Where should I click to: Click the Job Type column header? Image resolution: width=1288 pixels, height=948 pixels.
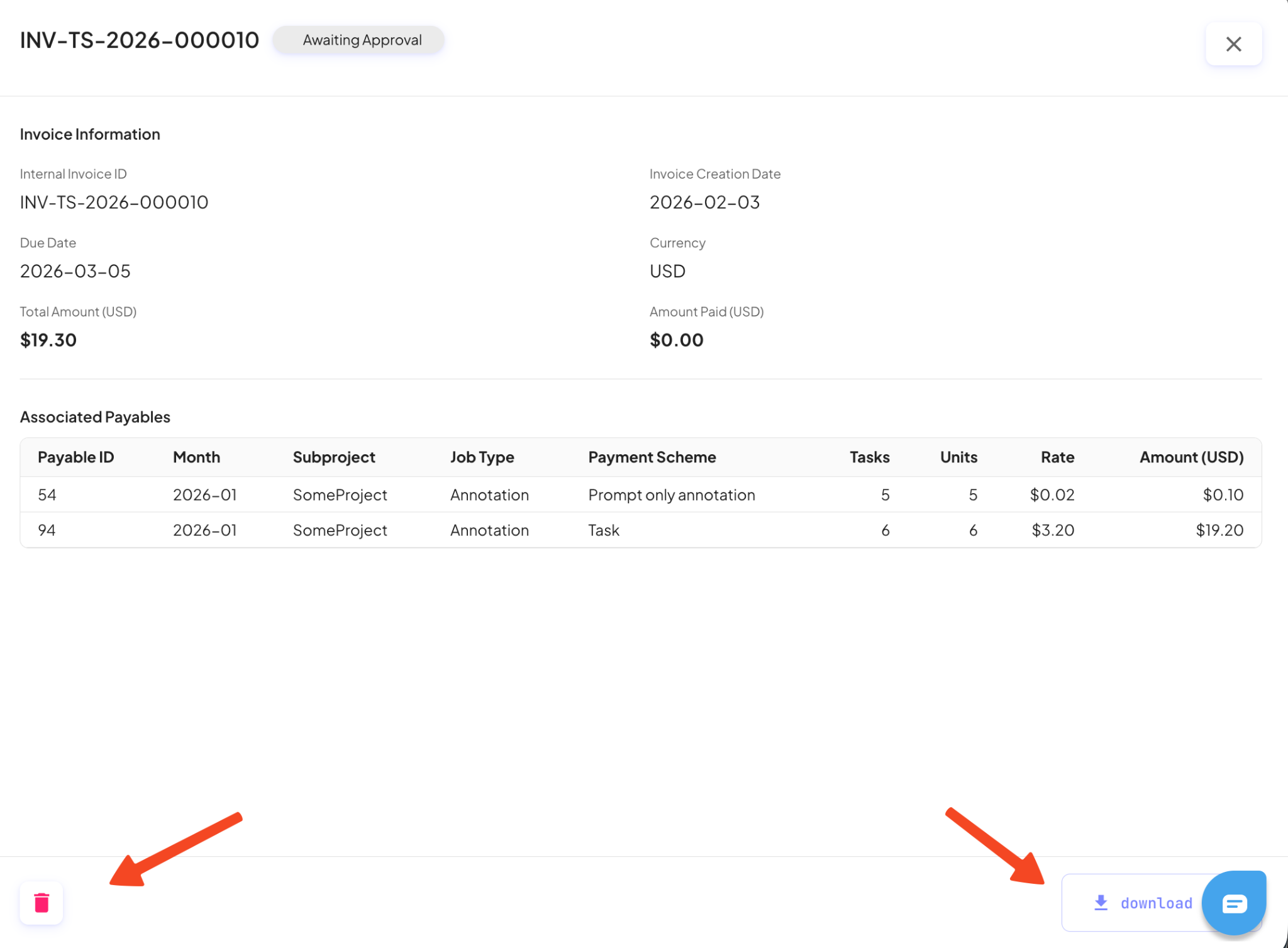click(482, 457)
